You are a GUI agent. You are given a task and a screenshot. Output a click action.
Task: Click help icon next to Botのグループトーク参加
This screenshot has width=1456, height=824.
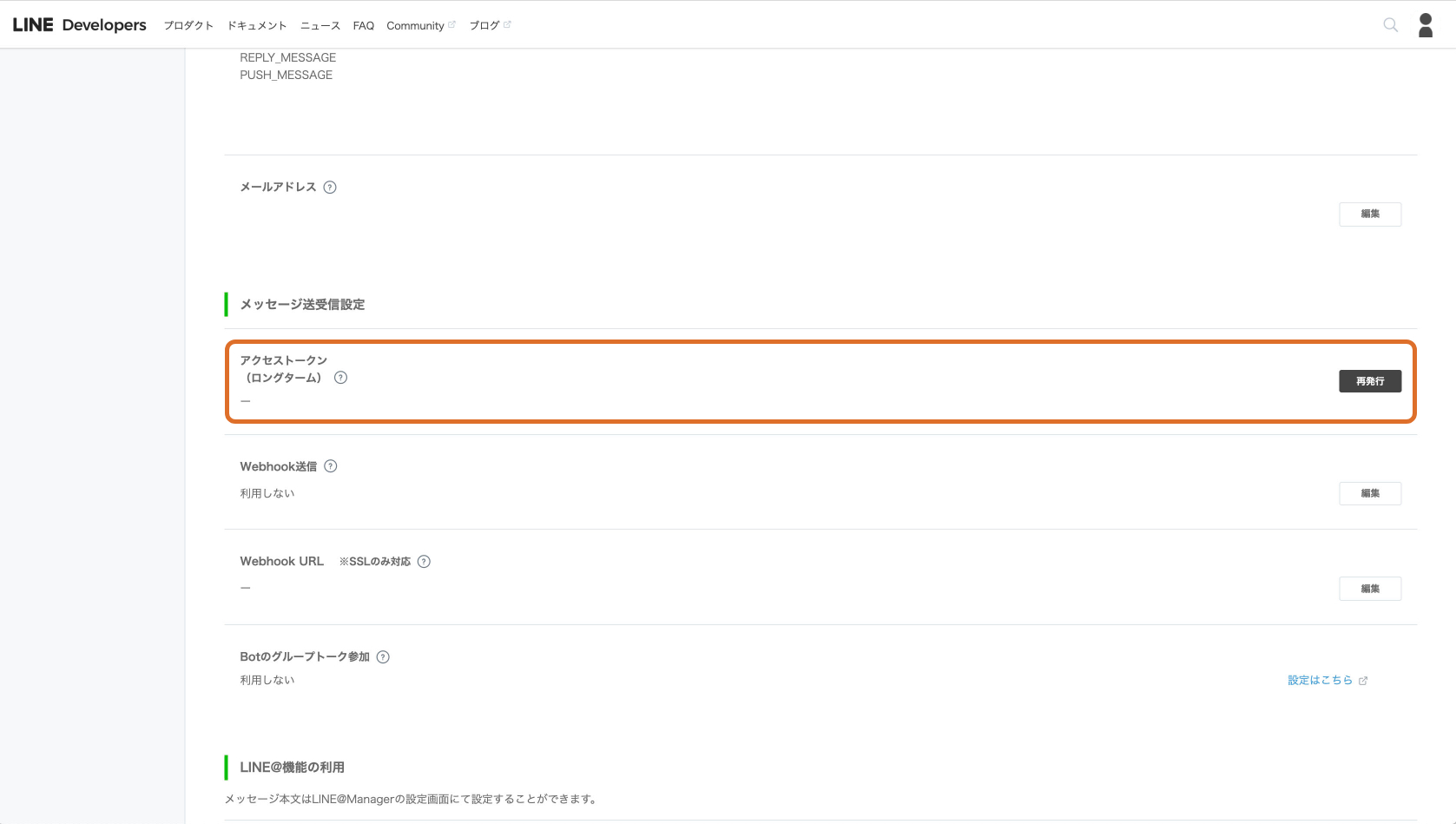[x=383, y=657]
